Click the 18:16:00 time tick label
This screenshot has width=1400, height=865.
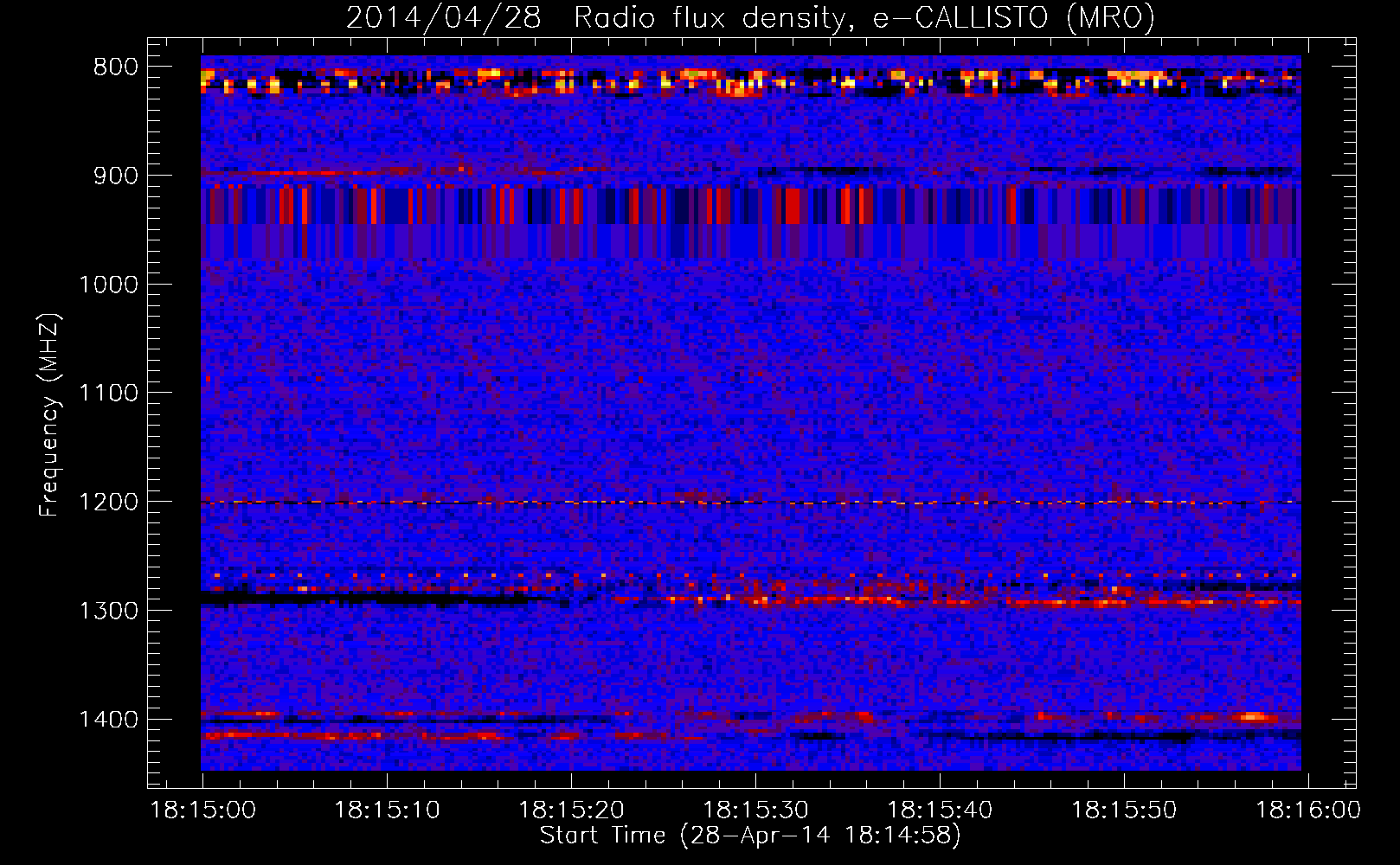pyautogui.click(x=1308, y=811)
